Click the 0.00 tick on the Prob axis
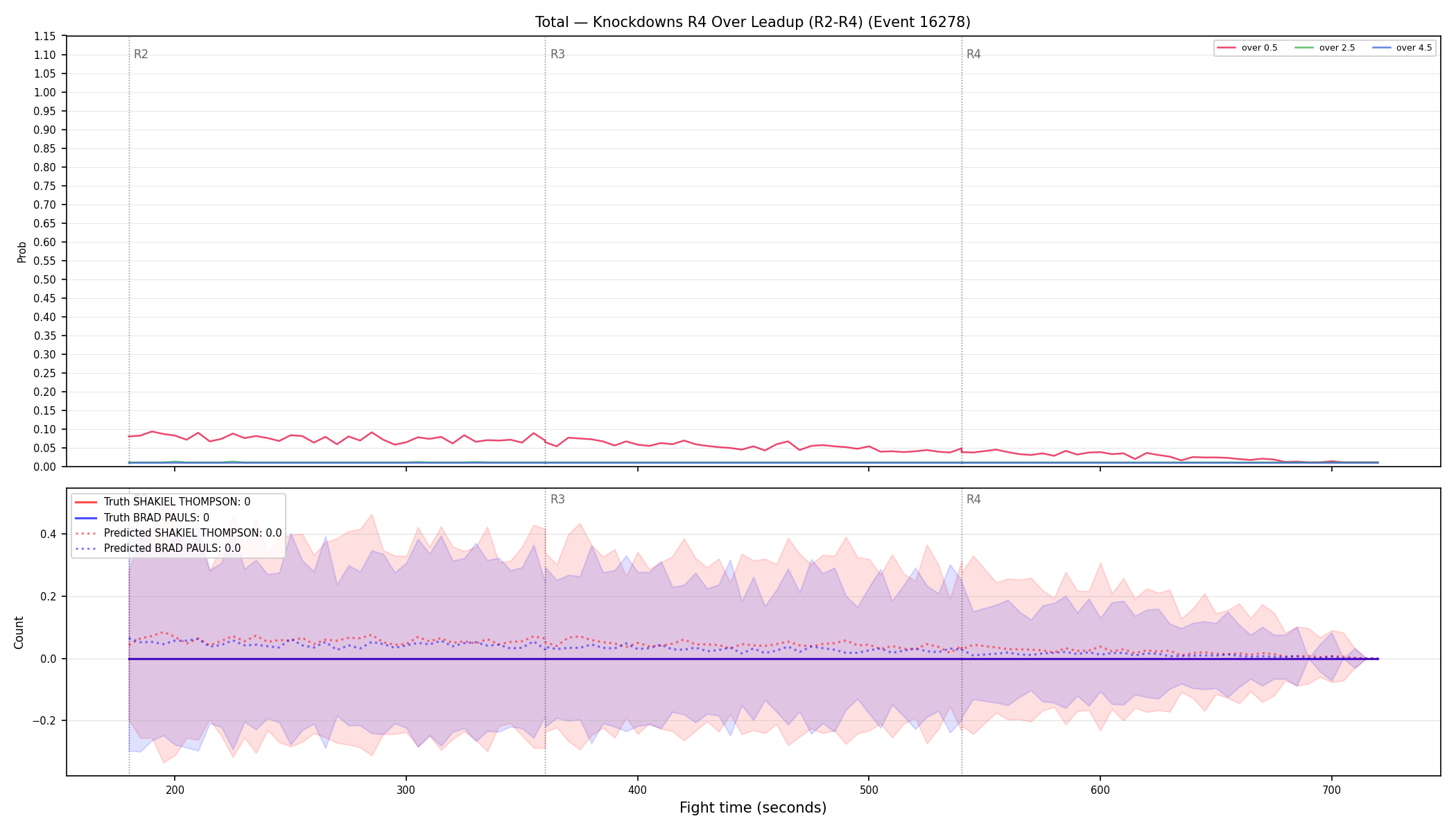Viewport: 1456px width, 832px height. (x=45, y=467)
